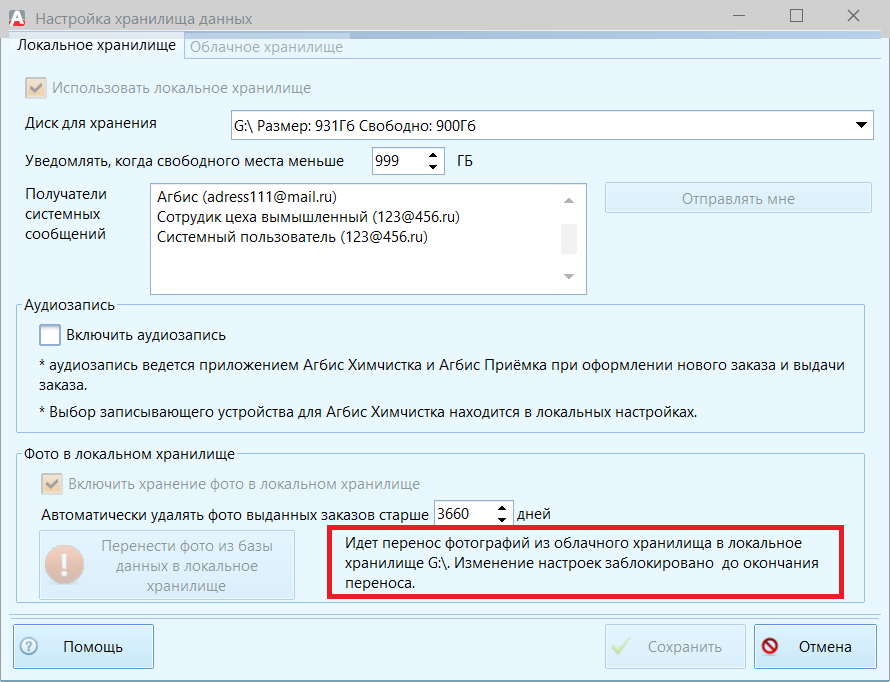Click the recipients list scroll down arrow
Viewport: 890px width, 682px height.
click(x=569, y=276)
